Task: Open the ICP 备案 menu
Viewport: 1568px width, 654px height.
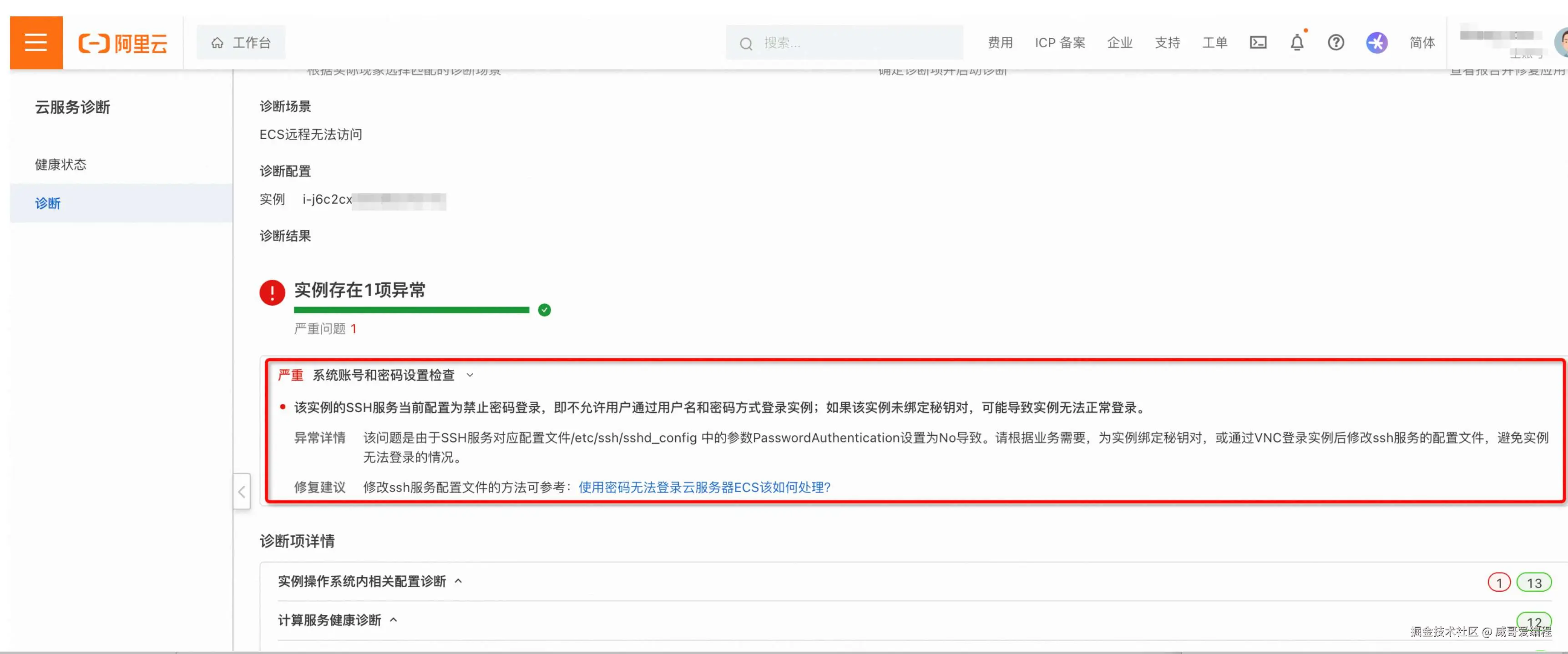Action: tap(1059, 43)
